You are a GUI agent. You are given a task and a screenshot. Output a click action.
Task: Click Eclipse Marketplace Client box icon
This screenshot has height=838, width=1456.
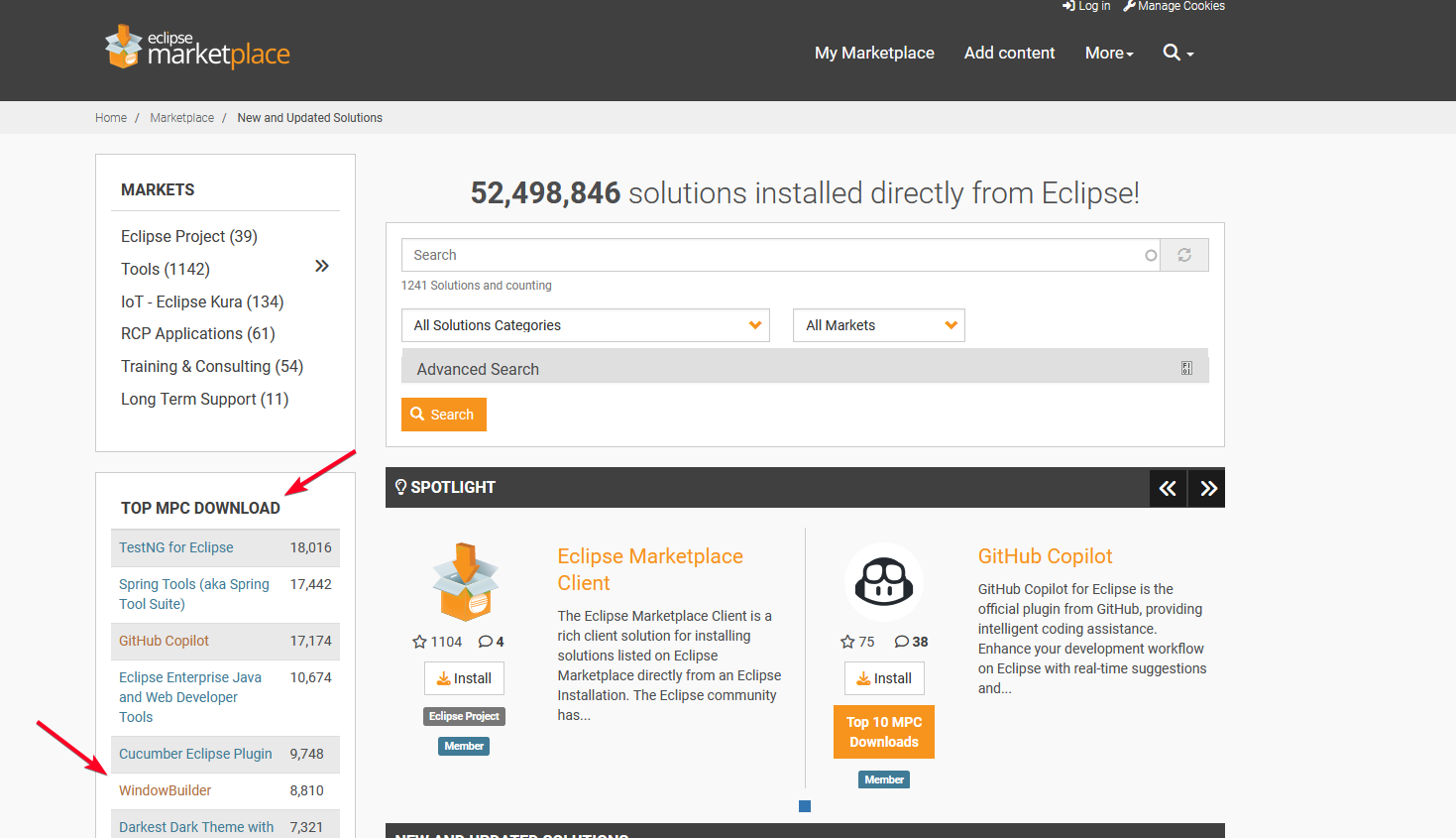pos(465,582)
